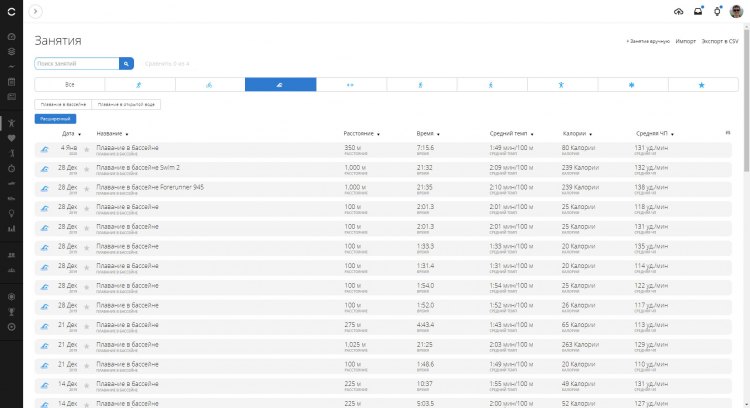The image size is (750, 408).
Task: Click the Экспорт в CSV link
Action: point(720,42)
